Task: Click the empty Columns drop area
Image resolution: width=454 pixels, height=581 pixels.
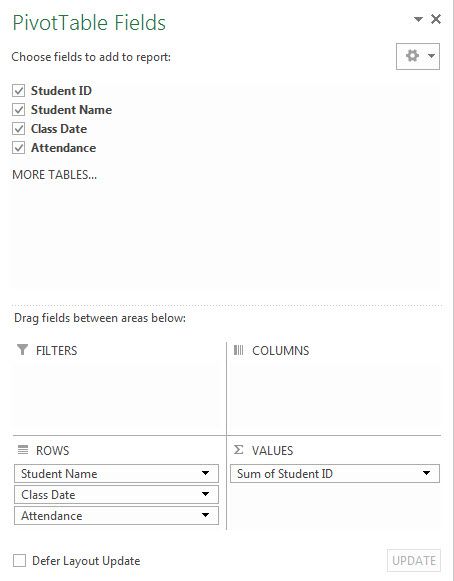Action: click(335, 396)
